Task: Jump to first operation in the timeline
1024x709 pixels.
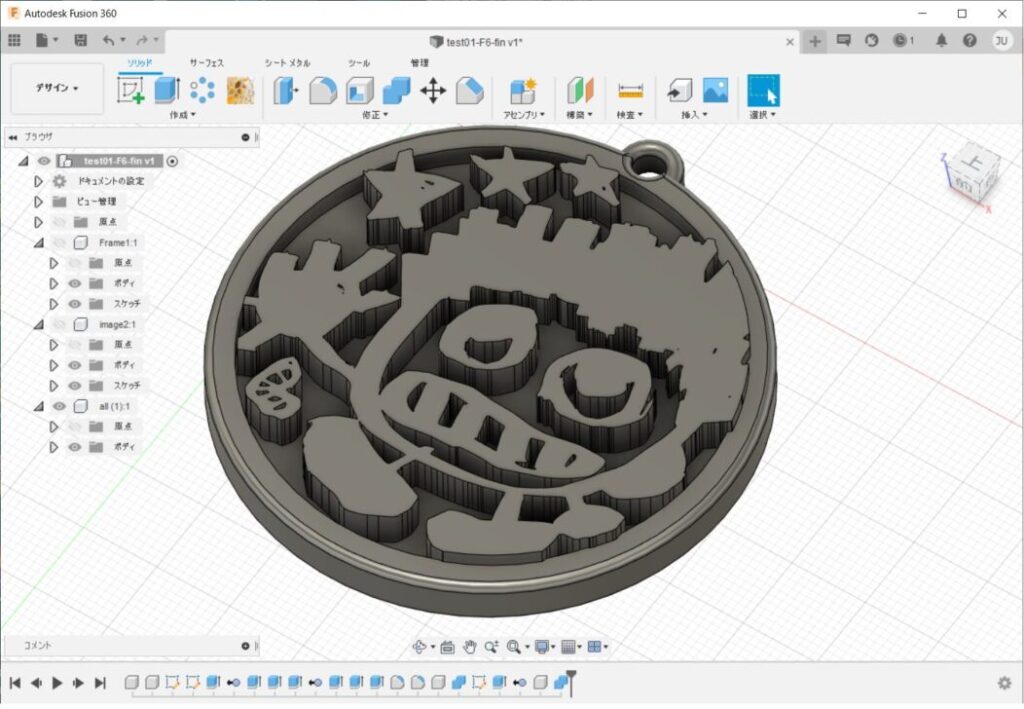Action: click(x=15, y=684)
